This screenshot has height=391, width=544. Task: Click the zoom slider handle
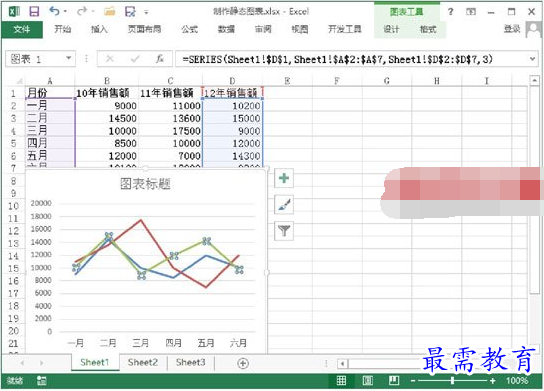pyautogui.click(x=452, y=381)
